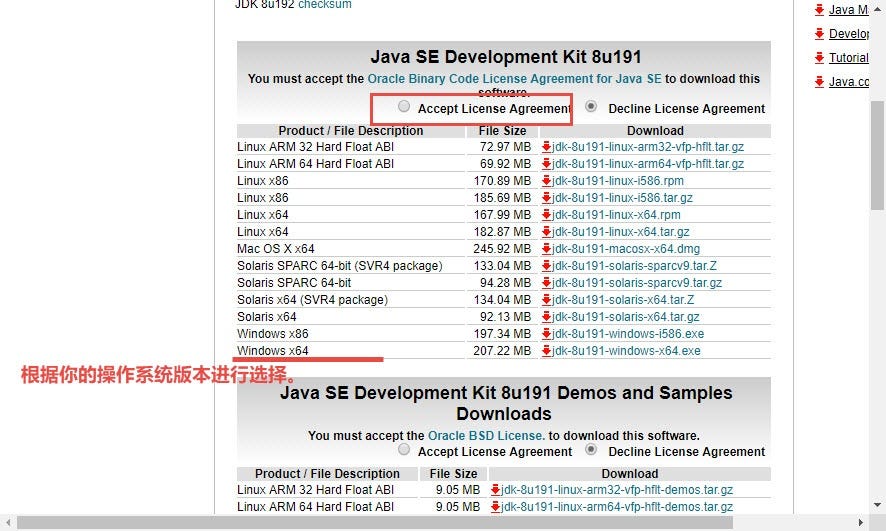Select Decline License Agreement for Demos and Samples
This screenshot has width=886, height=531.
tap(591, 450)
